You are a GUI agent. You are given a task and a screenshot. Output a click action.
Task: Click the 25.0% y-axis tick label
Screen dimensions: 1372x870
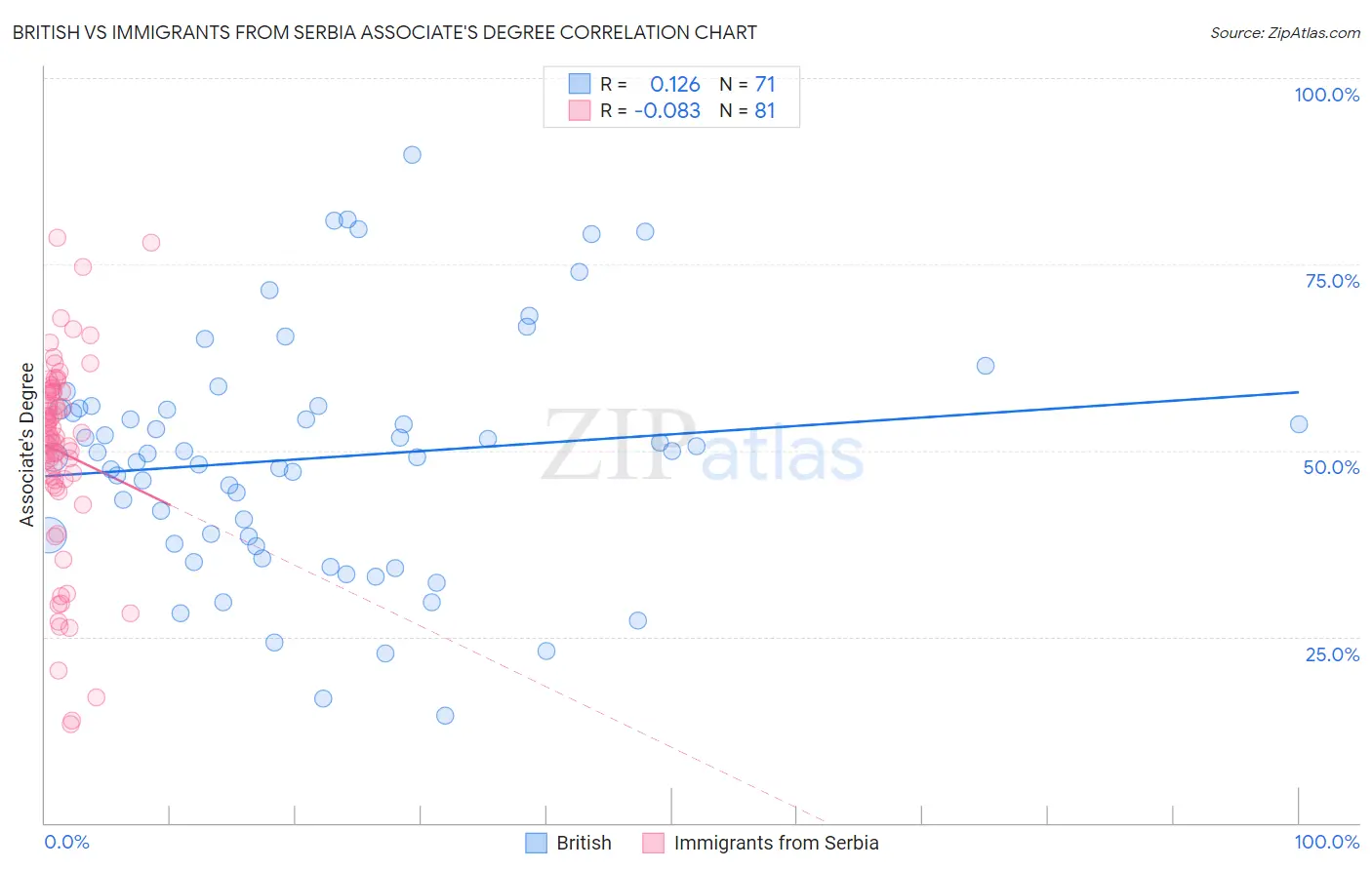pyautogui.click(x=1332, y=654)
